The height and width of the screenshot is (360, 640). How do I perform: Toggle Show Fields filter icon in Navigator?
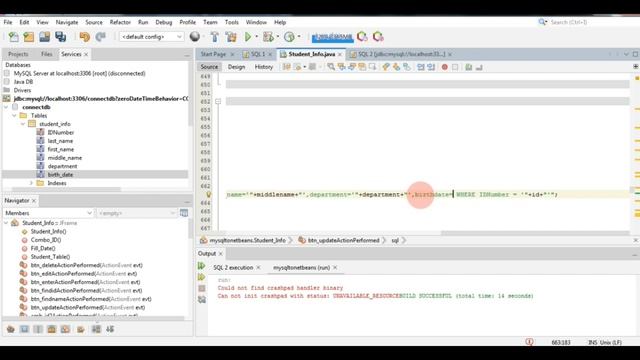(x=24, y=329)
